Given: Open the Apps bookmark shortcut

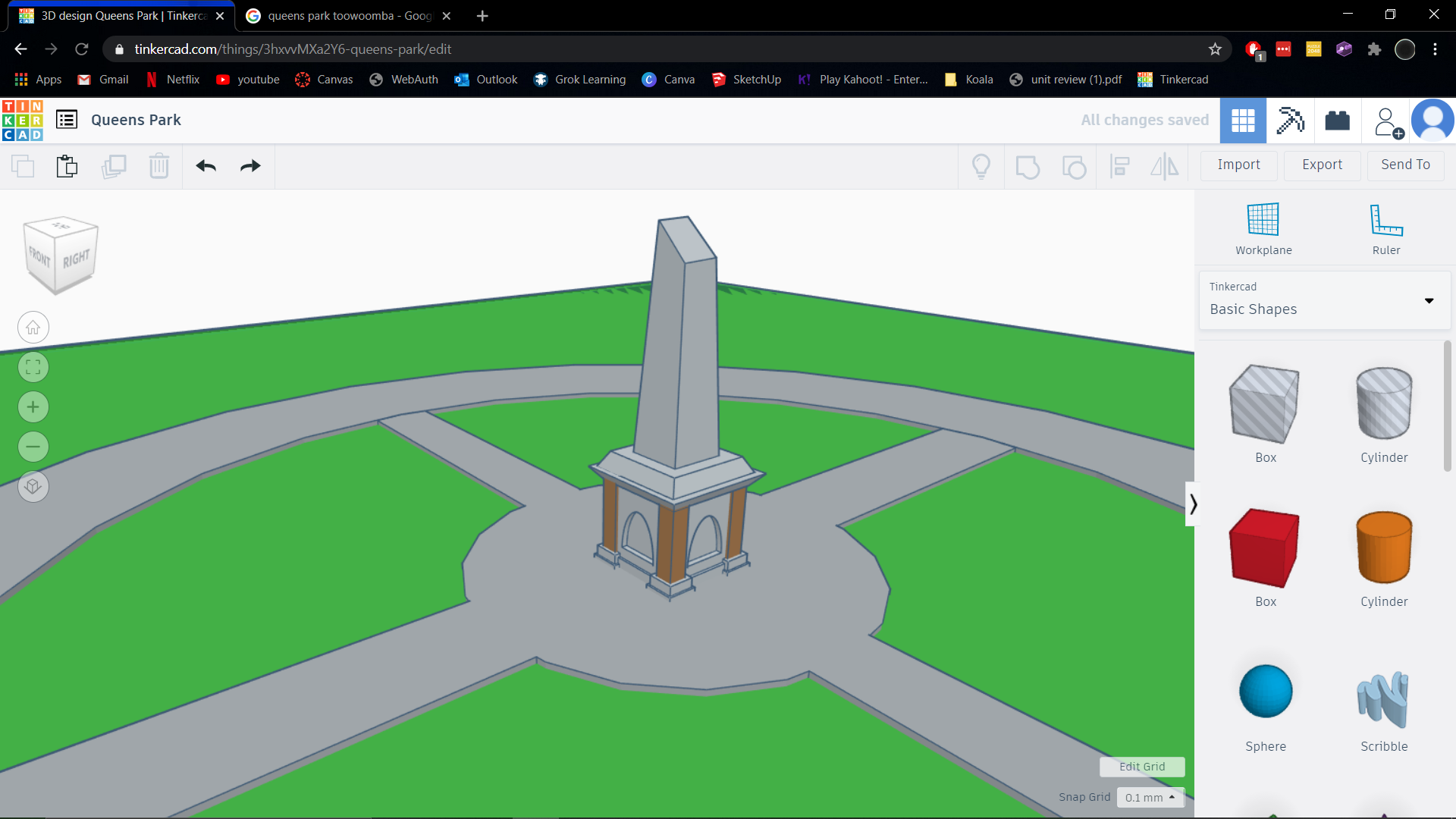Looking at the screenshot, I should pos(38,80).
